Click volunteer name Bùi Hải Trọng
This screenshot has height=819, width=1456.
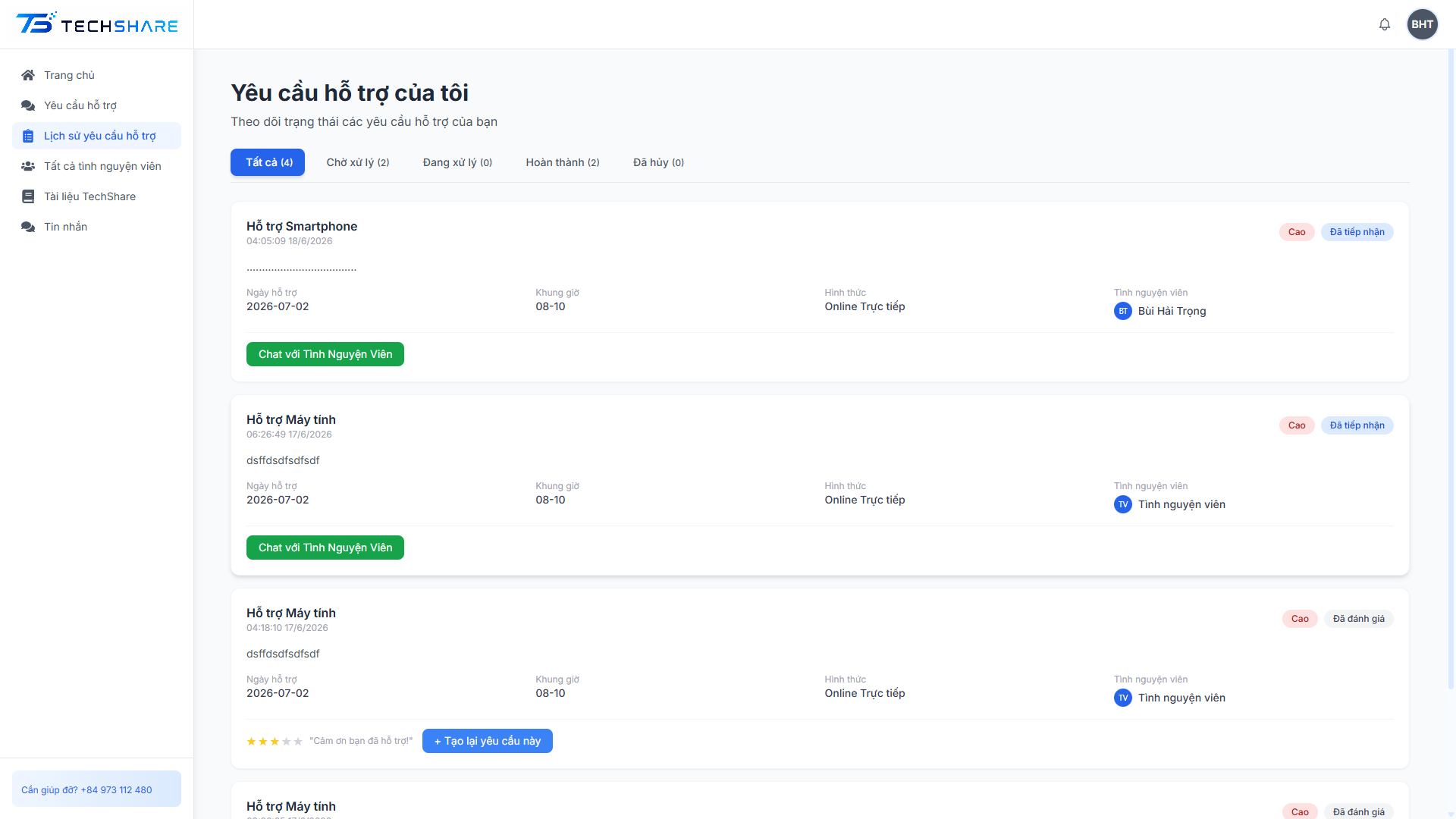1172,311
